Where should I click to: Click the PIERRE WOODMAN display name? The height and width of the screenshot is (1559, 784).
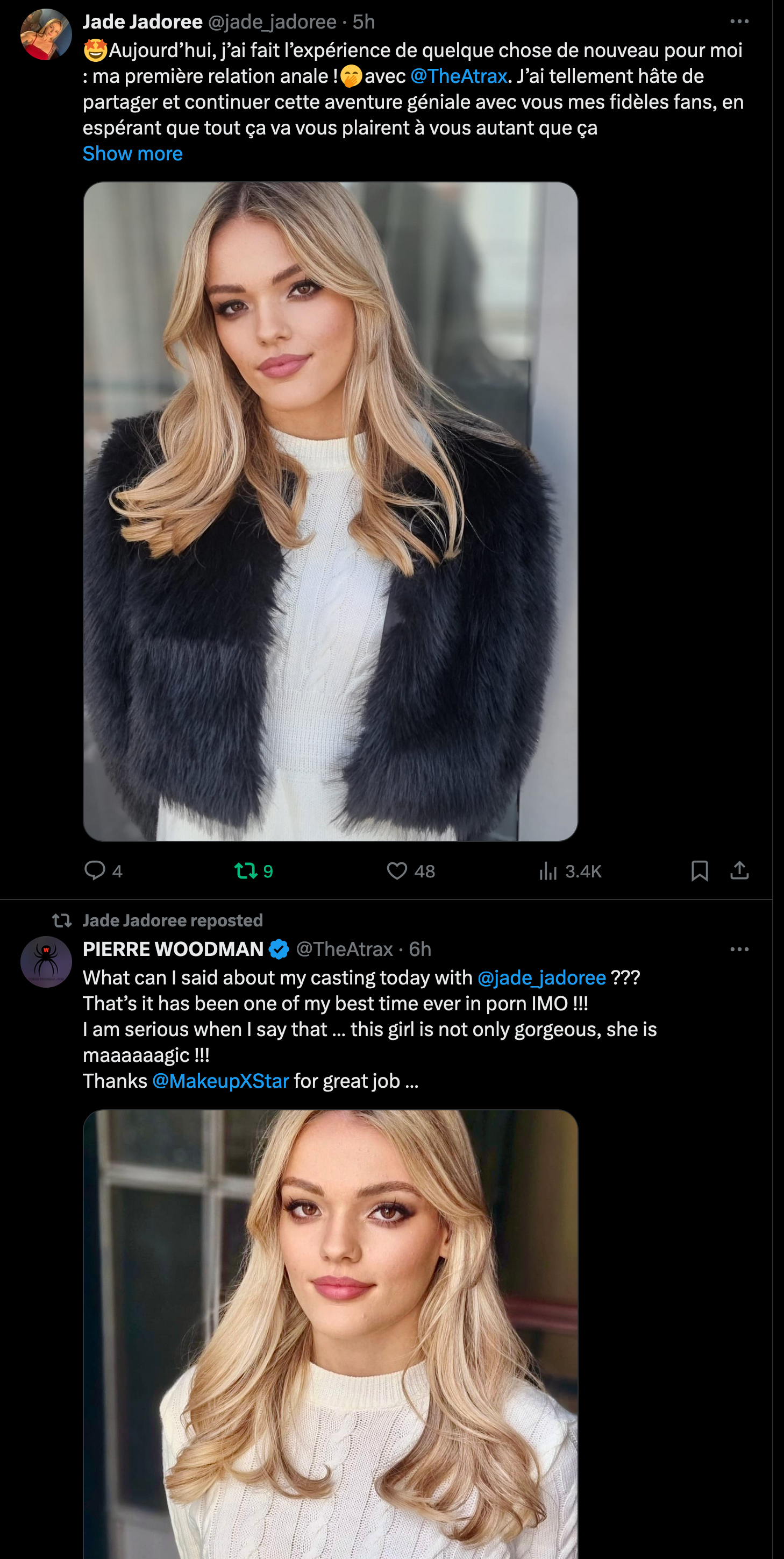click(173, 949)
